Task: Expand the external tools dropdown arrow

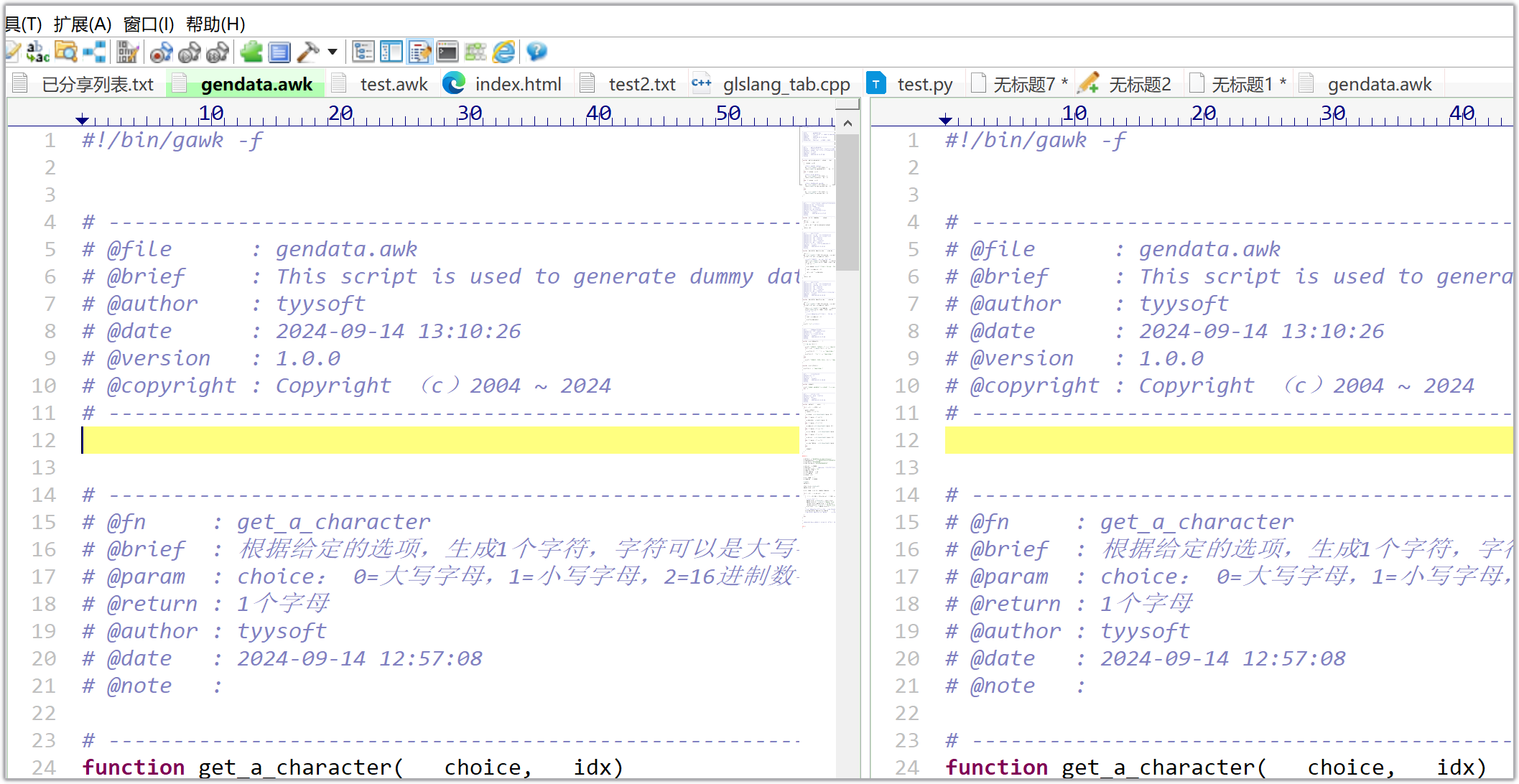Action: coord(332,52)
